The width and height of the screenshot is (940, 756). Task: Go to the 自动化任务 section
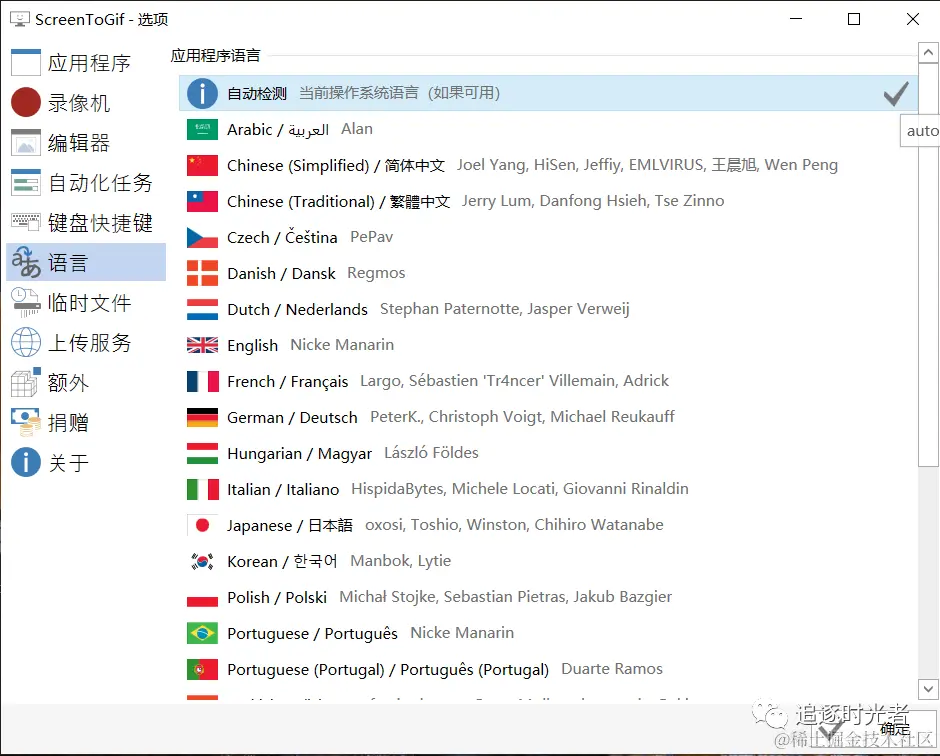[86, 182]
